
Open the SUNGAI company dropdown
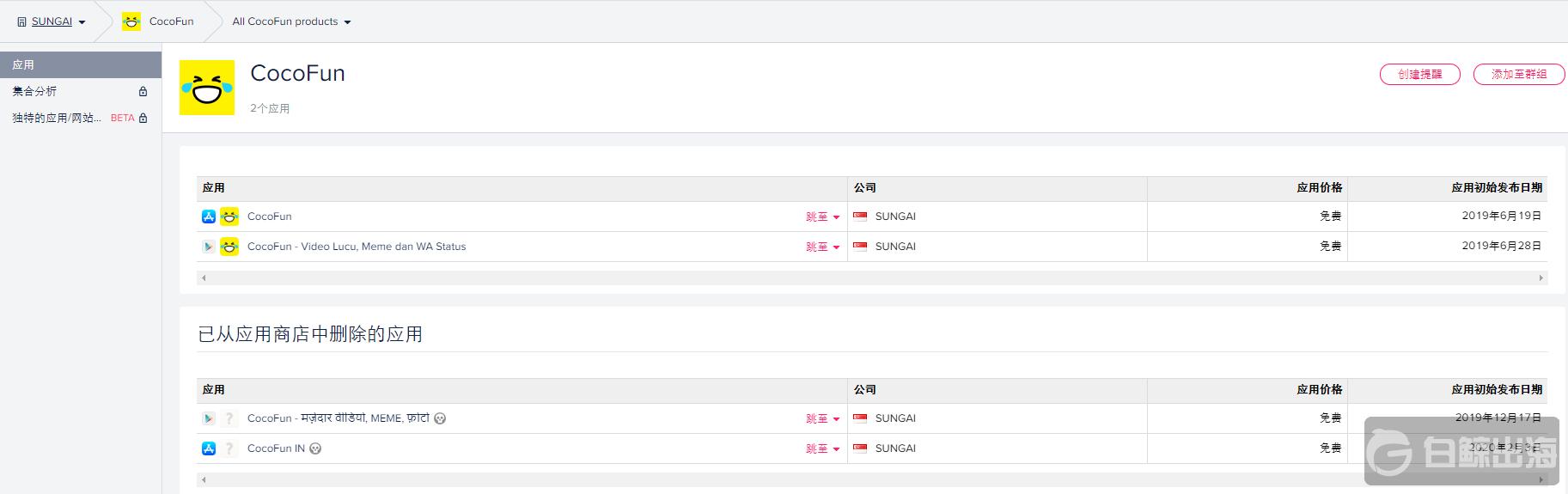(52, 21)
